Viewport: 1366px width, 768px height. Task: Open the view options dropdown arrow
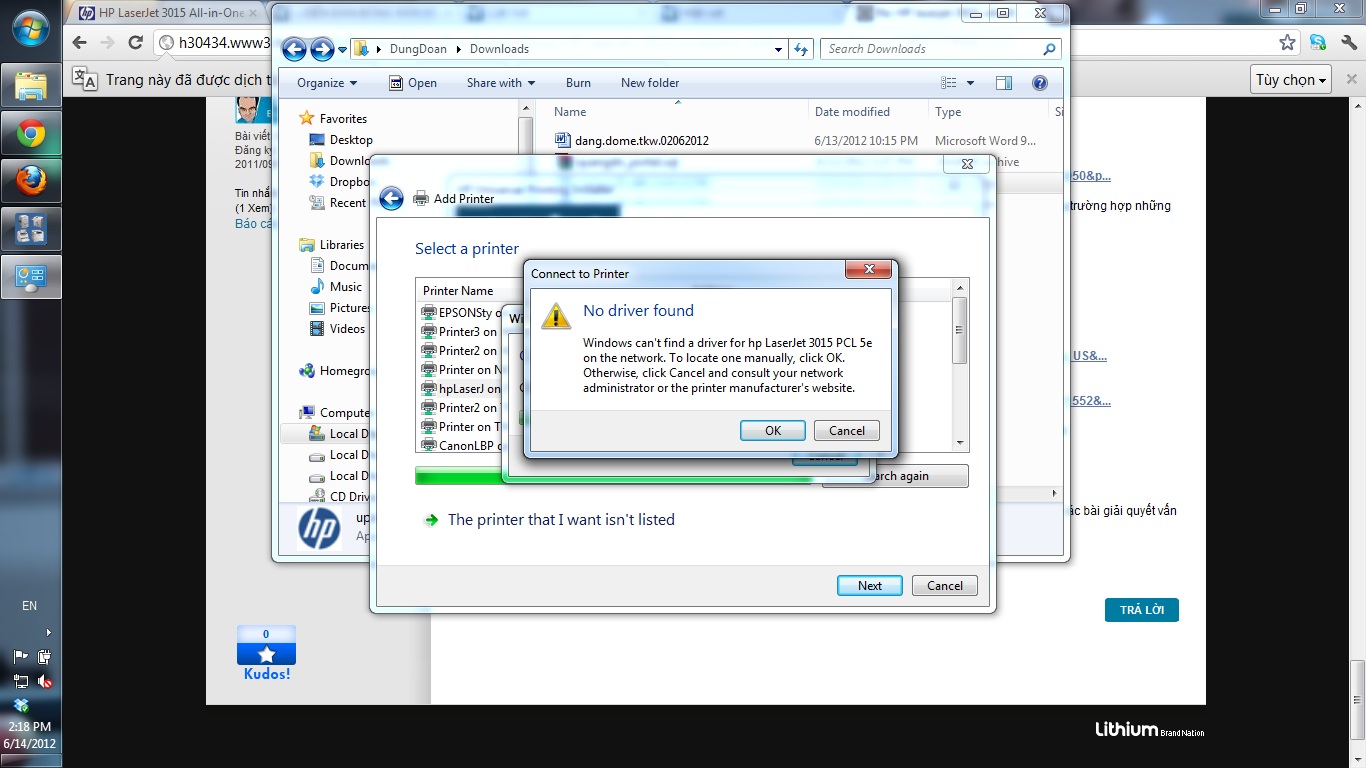pos(968,83)
